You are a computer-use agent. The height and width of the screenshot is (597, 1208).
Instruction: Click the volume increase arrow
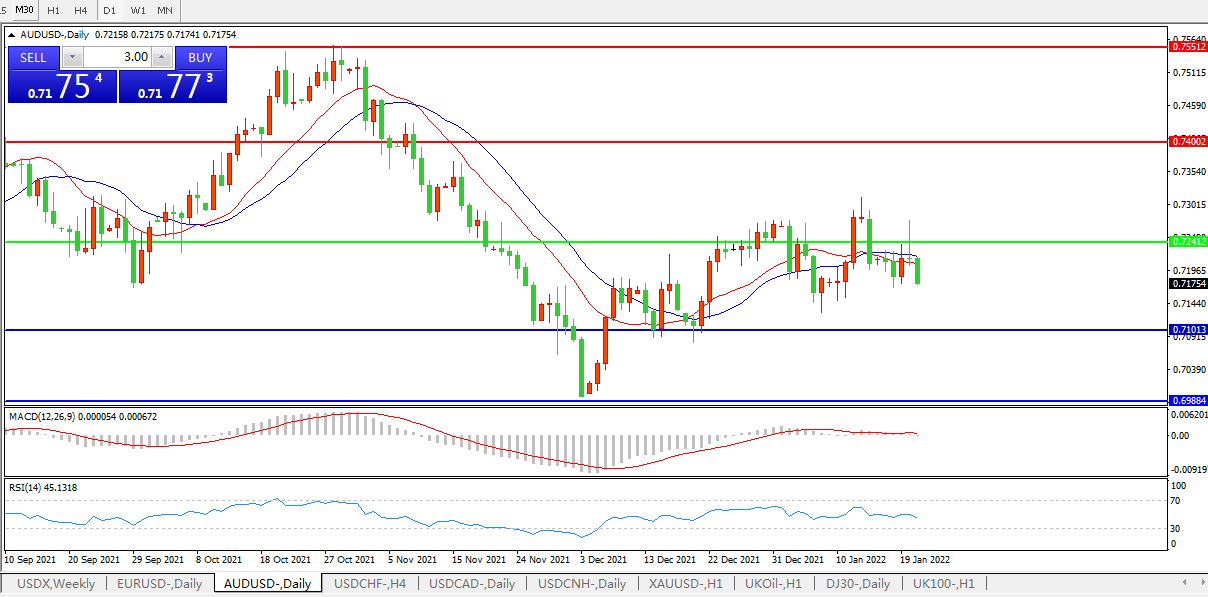pos(163,57)
